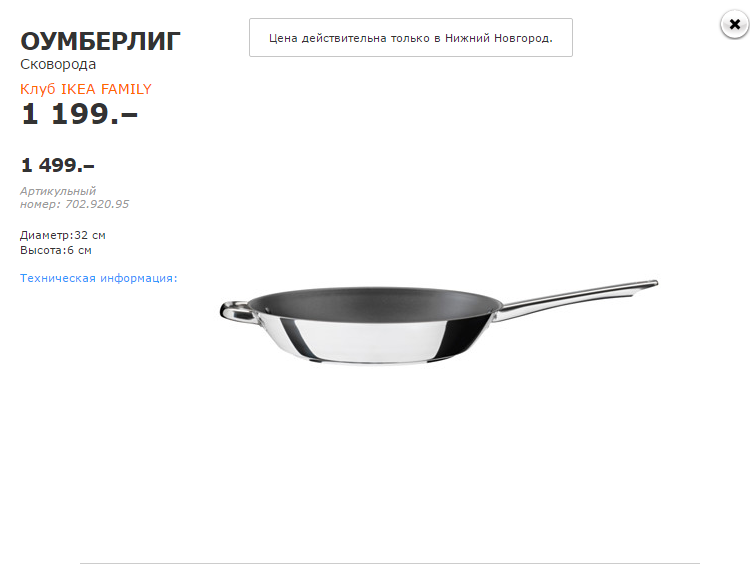
Task: Click the tip of the pan handle
Action: (650, 284)
